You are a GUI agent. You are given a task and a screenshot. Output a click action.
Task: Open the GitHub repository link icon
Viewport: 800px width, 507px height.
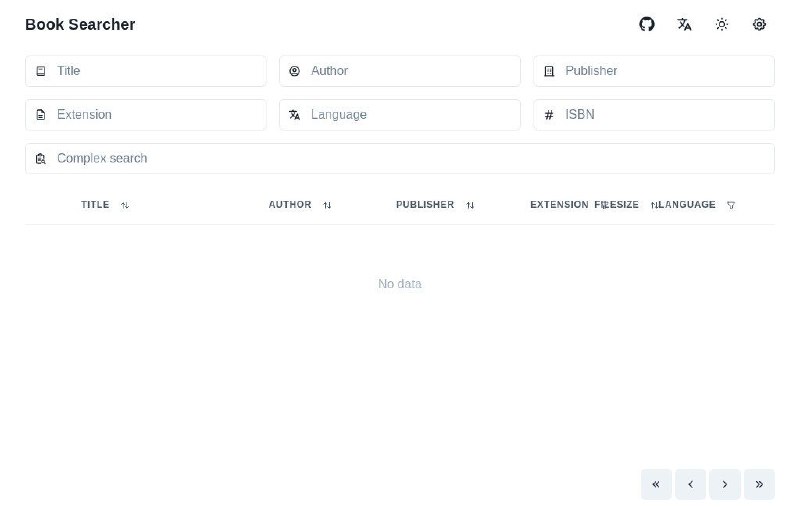tap(647, 24)
